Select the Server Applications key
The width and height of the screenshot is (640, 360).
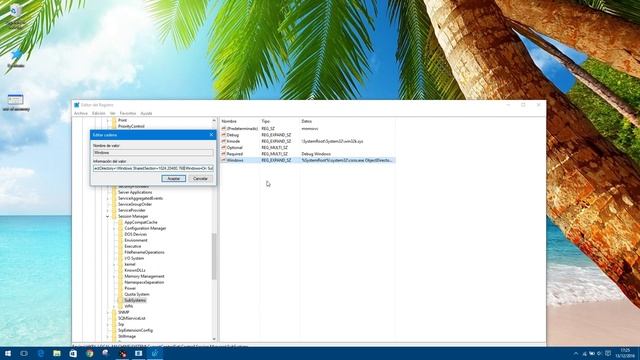[135, 192]
